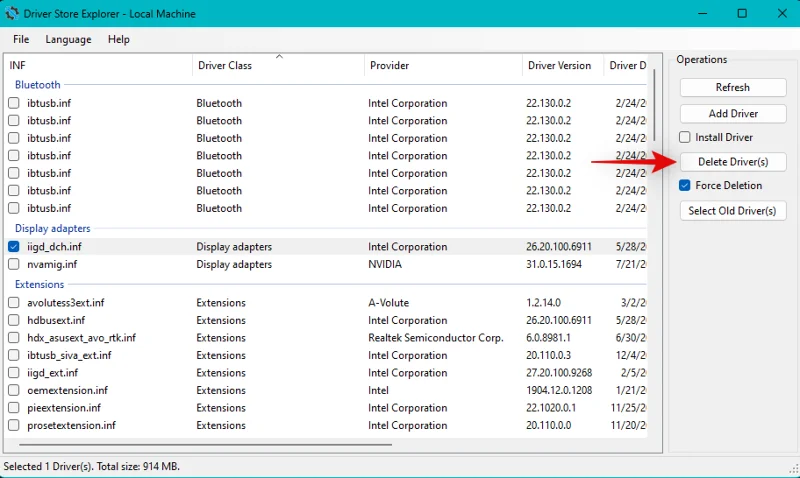Open the File menu
This screenshot has height=478, width=800.
(x=21, y=39)
